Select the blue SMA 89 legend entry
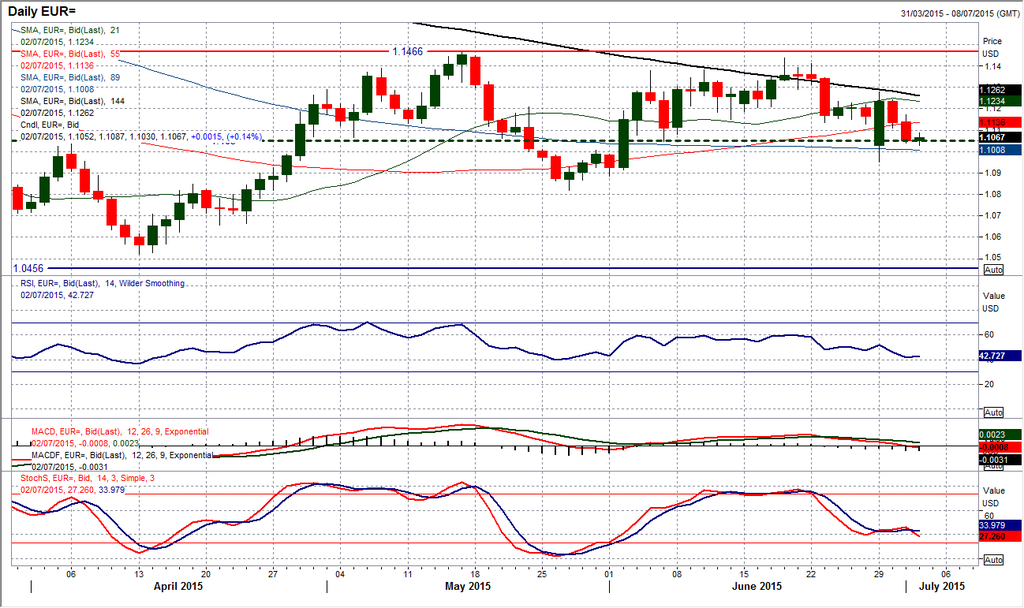The height and width of the screenshot is (608, 1024). (x=70, y=77)
